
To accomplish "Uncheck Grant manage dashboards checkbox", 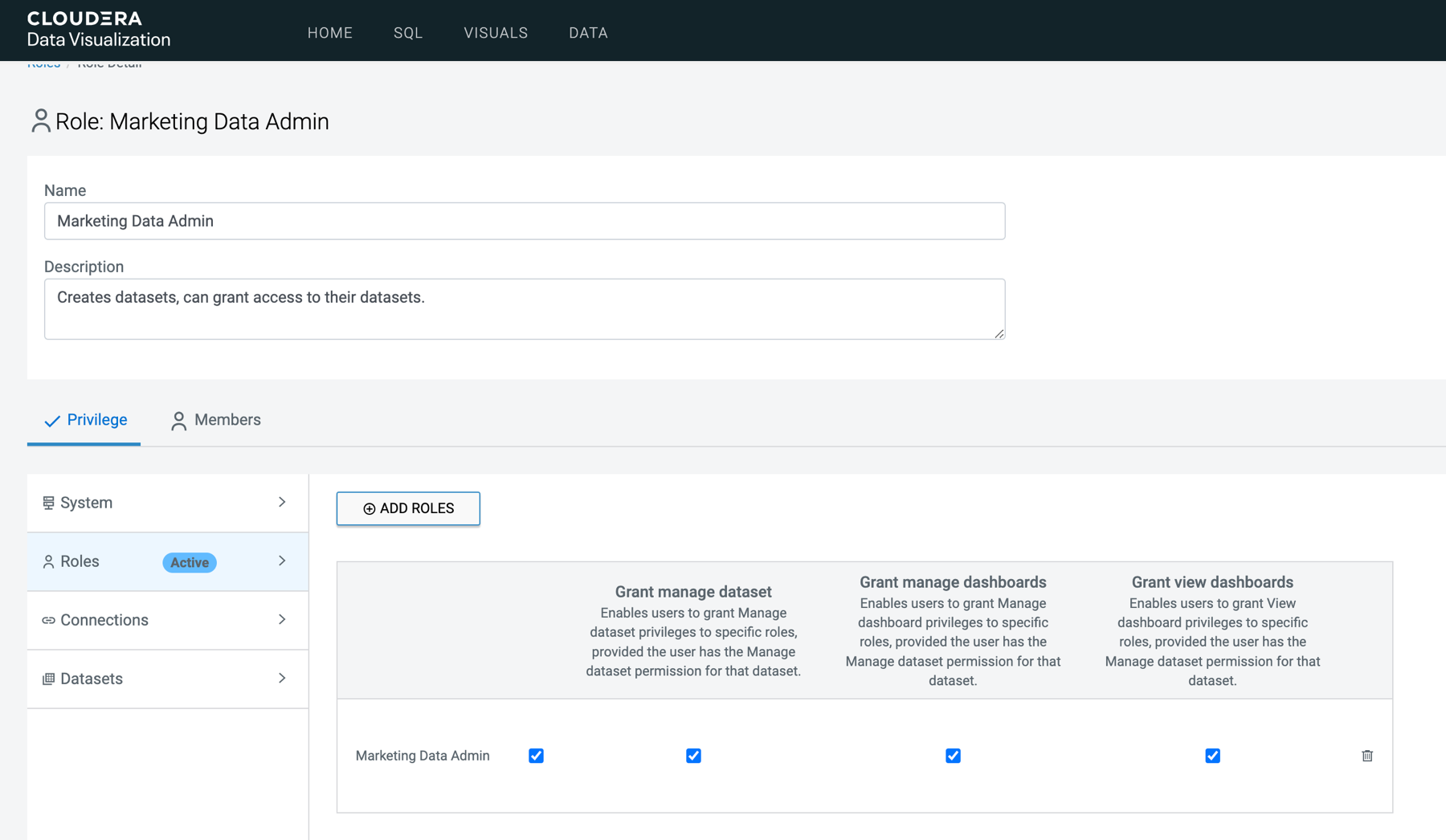I will click(x=953, y=756).
